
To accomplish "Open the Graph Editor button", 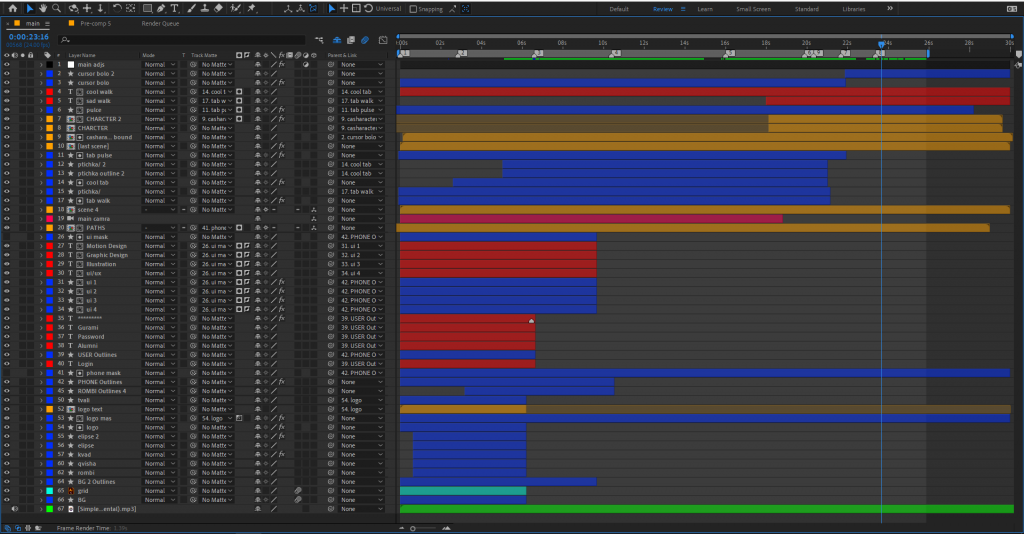I will click(x=383, y=40).
